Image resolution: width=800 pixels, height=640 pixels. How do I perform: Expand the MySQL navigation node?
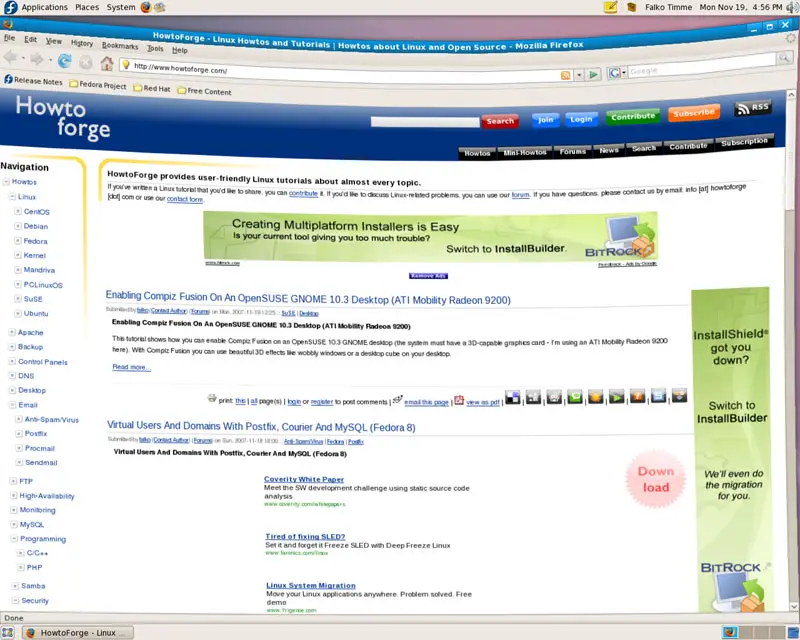click(x=14, y=524)
